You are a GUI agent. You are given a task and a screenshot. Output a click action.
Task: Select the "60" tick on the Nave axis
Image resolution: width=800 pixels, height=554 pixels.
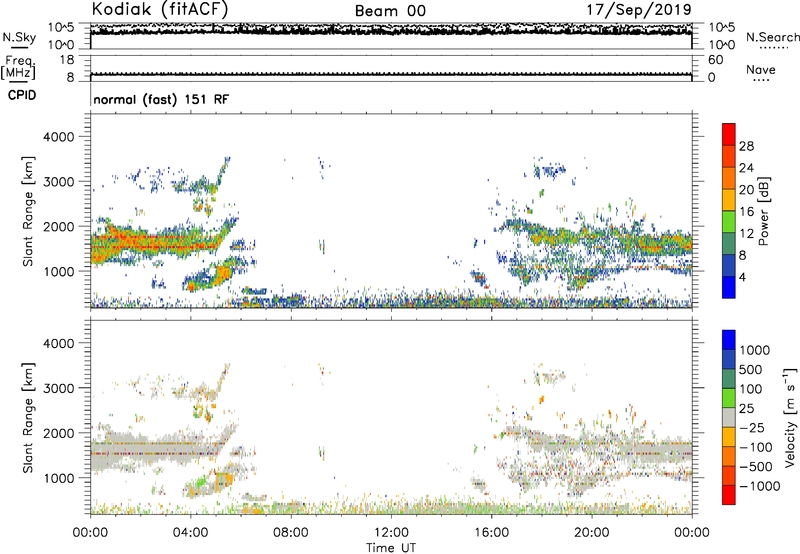[x=716, y=60]
